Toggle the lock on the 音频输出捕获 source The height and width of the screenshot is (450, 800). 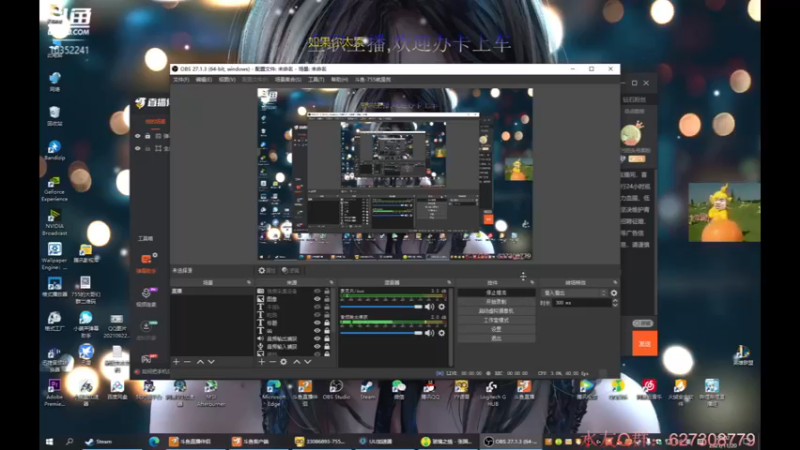327,339
